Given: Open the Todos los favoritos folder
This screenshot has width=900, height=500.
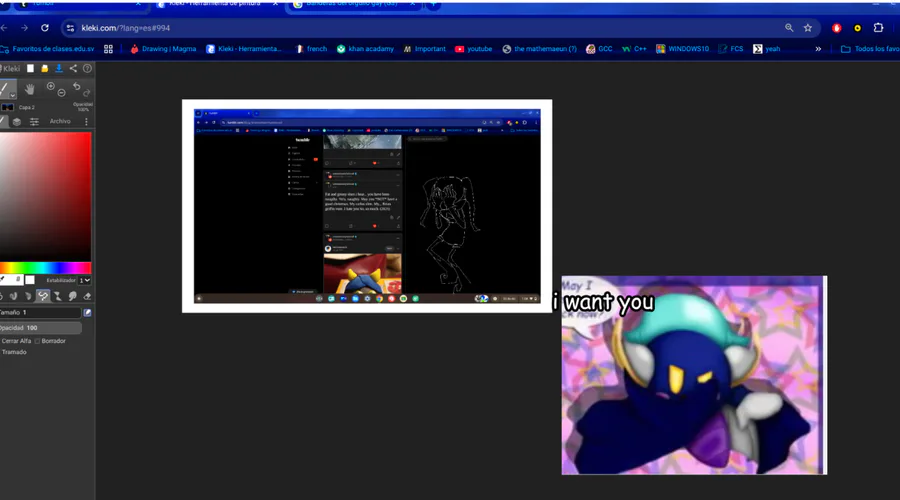Looking at the screenshot, I should click(870, 49).
